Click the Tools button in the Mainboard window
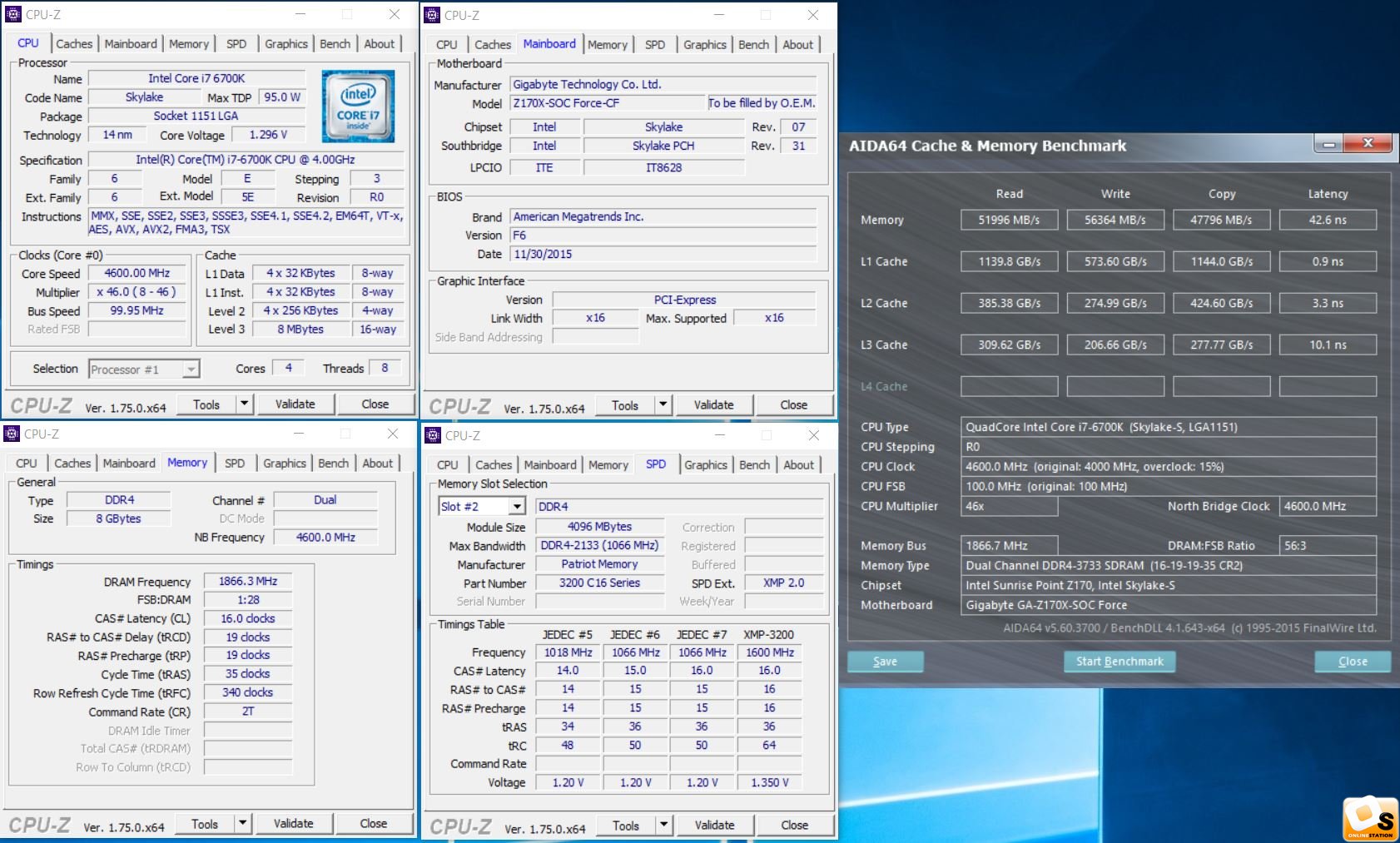Viewport: 1400px width, 843px height. [x=625, y=405]
